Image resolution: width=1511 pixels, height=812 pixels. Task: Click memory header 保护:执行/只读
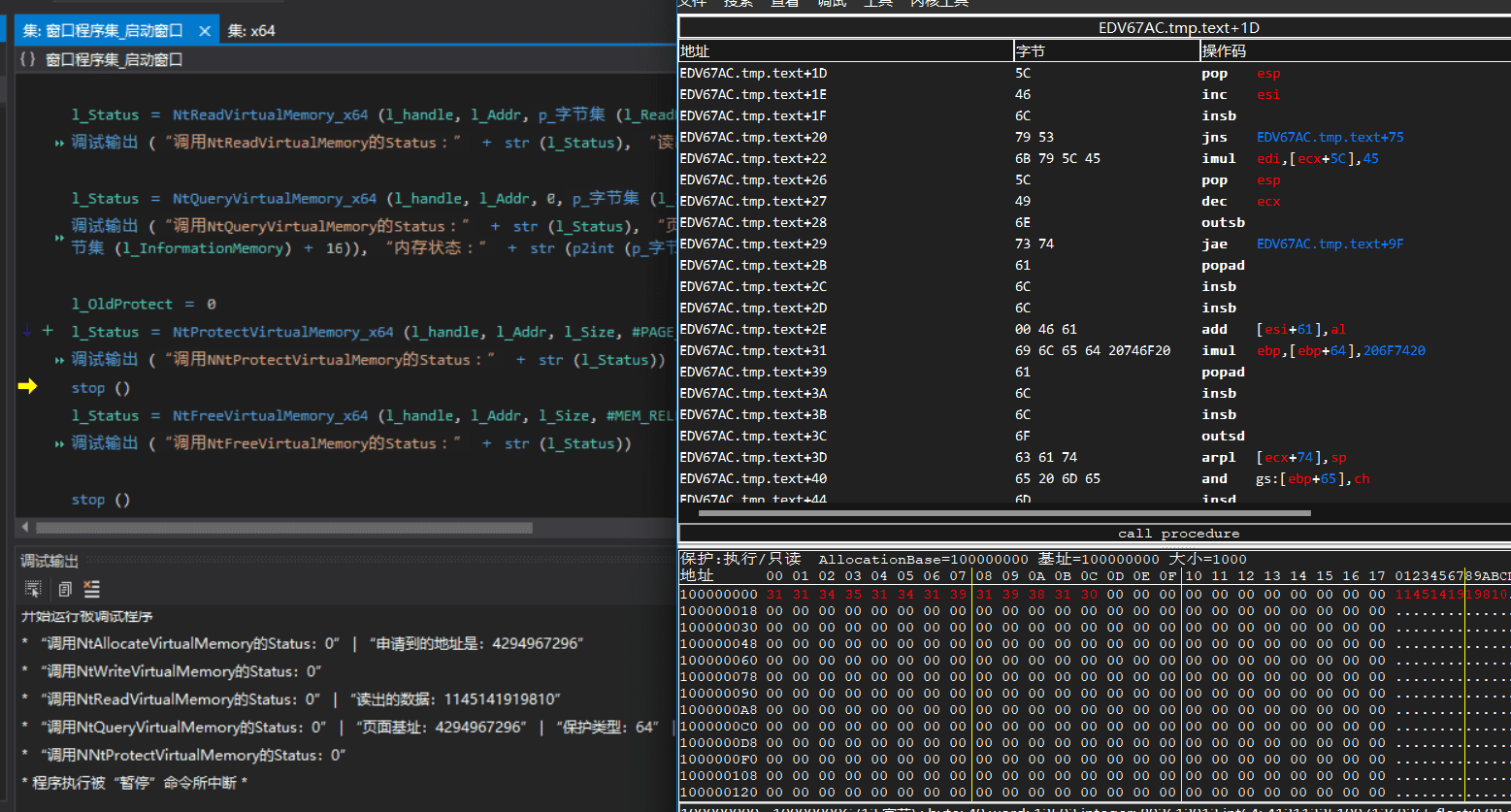[x=740, y=559]
